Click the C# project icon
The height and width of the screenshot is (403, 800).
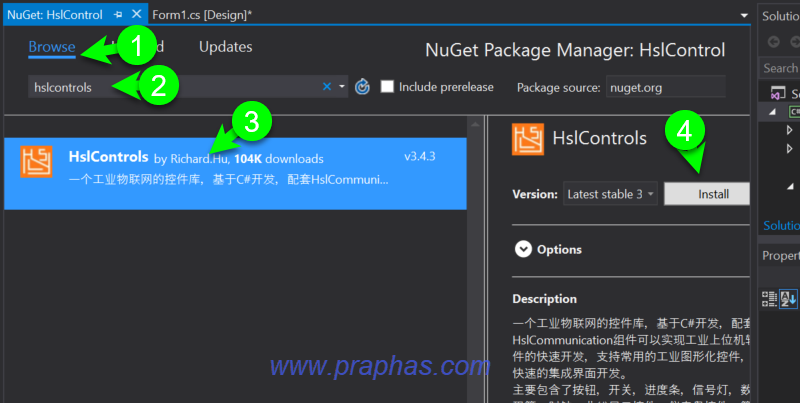(x=794, y=112)
